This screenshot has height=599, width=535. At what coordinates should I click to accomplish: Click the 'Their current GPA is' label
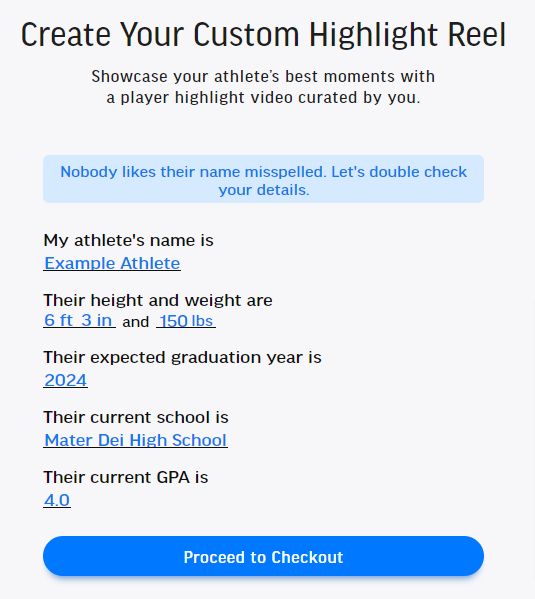(126, 477)
